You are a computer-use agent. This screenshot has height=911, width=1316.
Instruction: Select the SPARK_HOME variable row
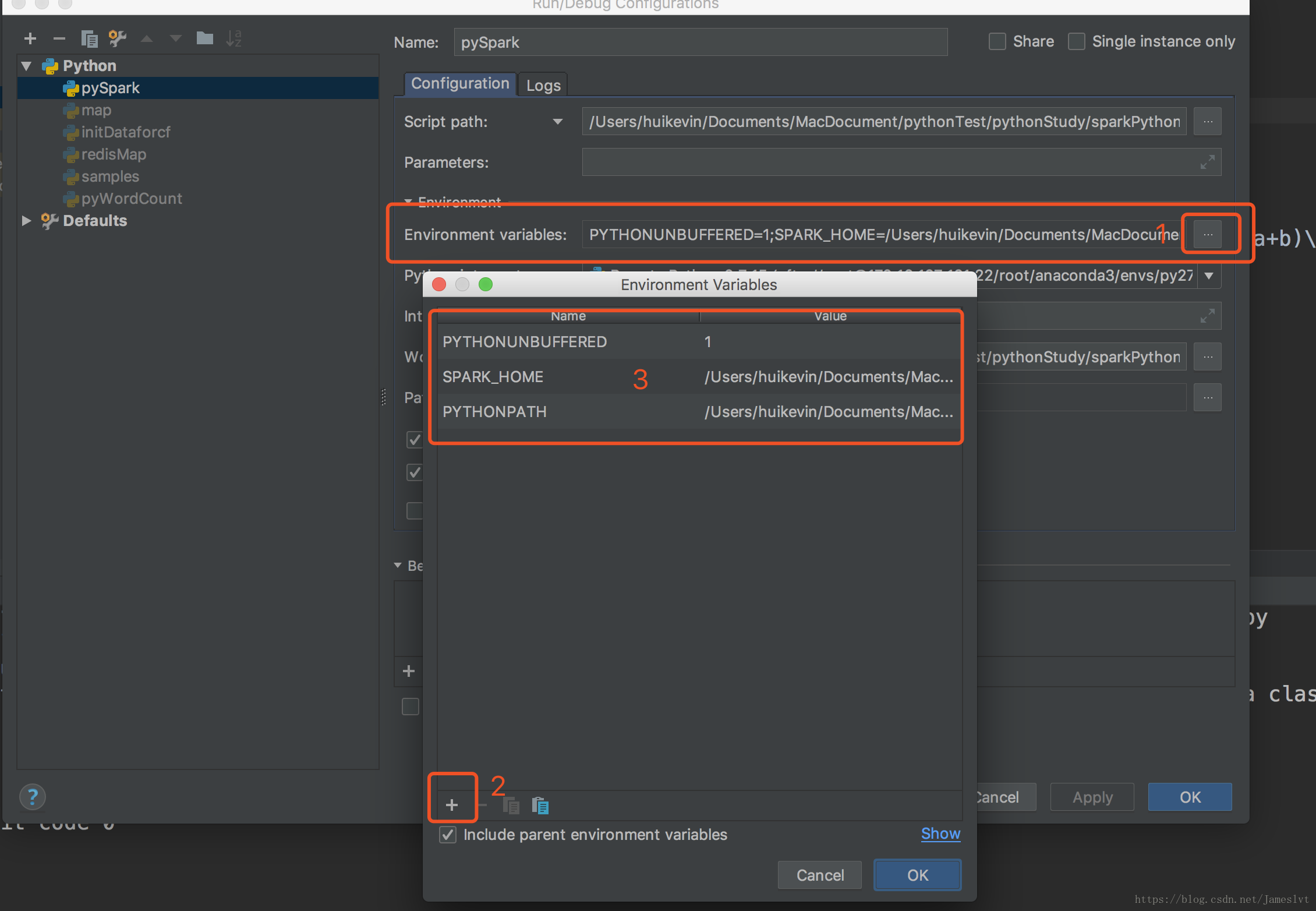(699, 377)
